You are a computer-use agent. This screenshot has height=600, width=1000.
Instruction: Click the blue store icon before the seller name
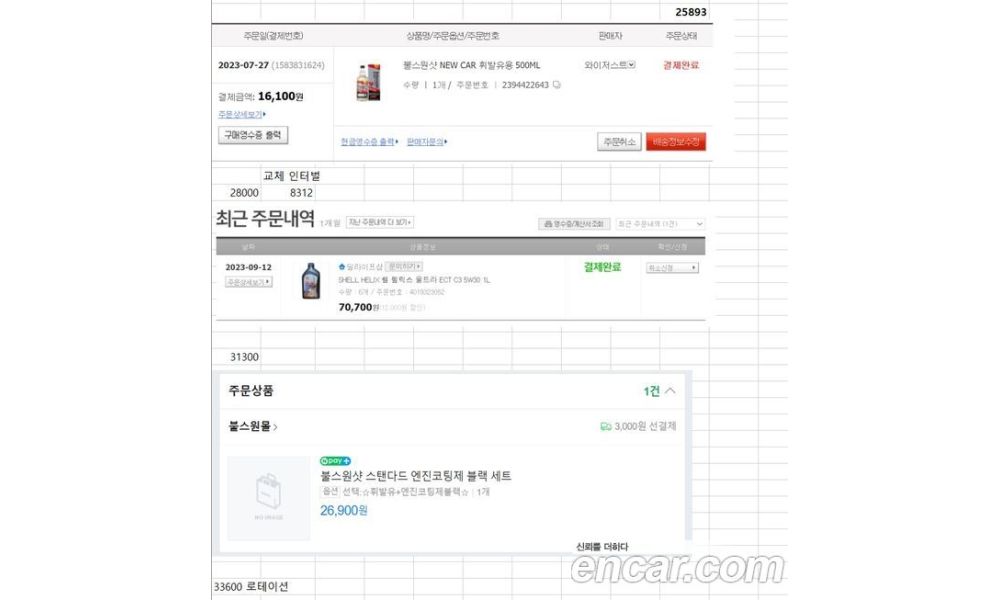pyautogui.click(x=342, y=267)
